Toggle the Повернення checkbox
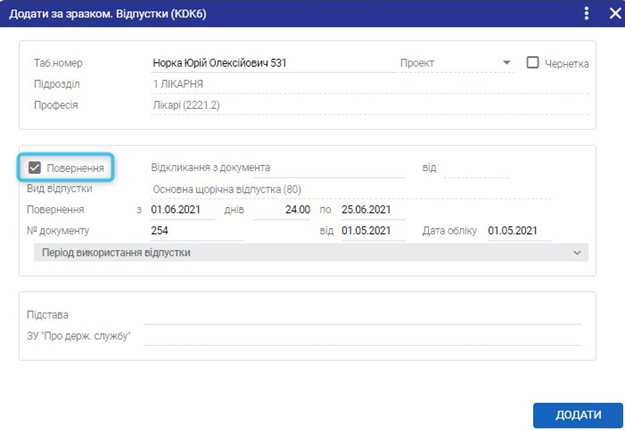 [35, 168]
